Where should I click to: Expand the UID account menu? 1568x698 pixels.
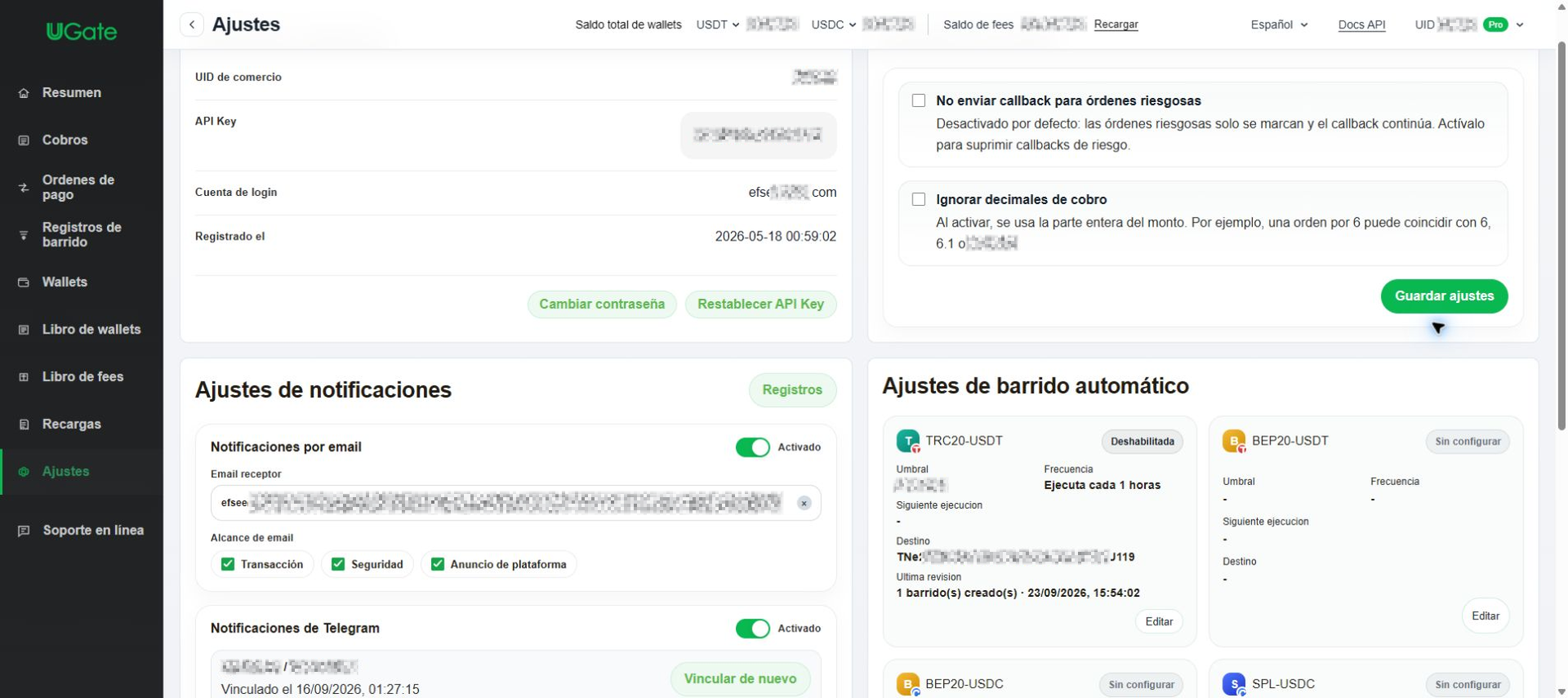point(1520,24)
